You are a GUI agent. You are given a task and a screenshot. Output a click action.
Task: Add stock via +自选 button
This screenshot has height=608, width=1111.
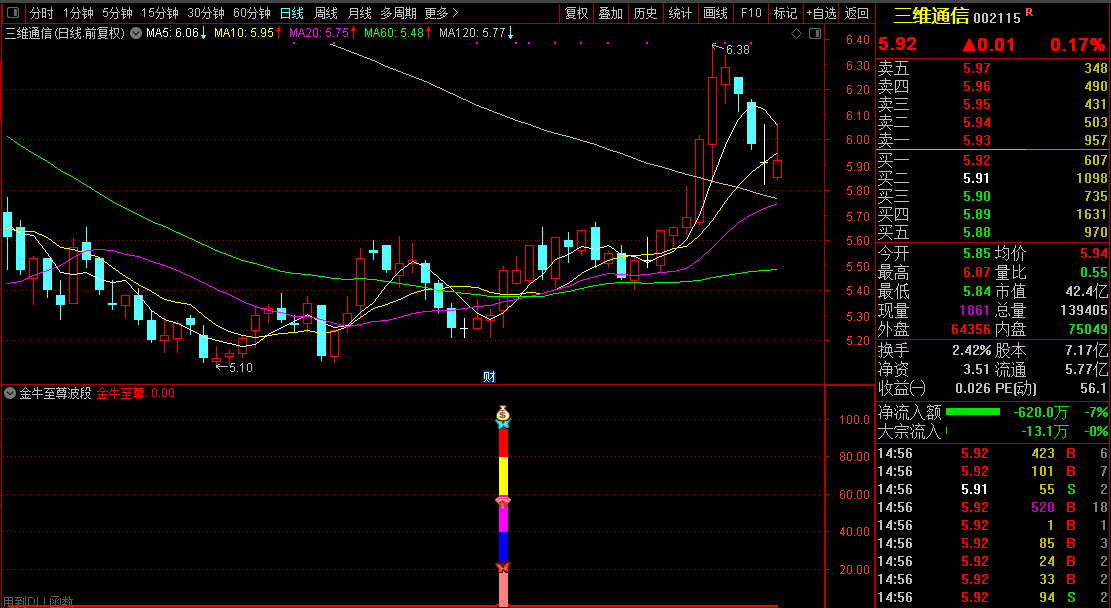(x=821, y=13)
